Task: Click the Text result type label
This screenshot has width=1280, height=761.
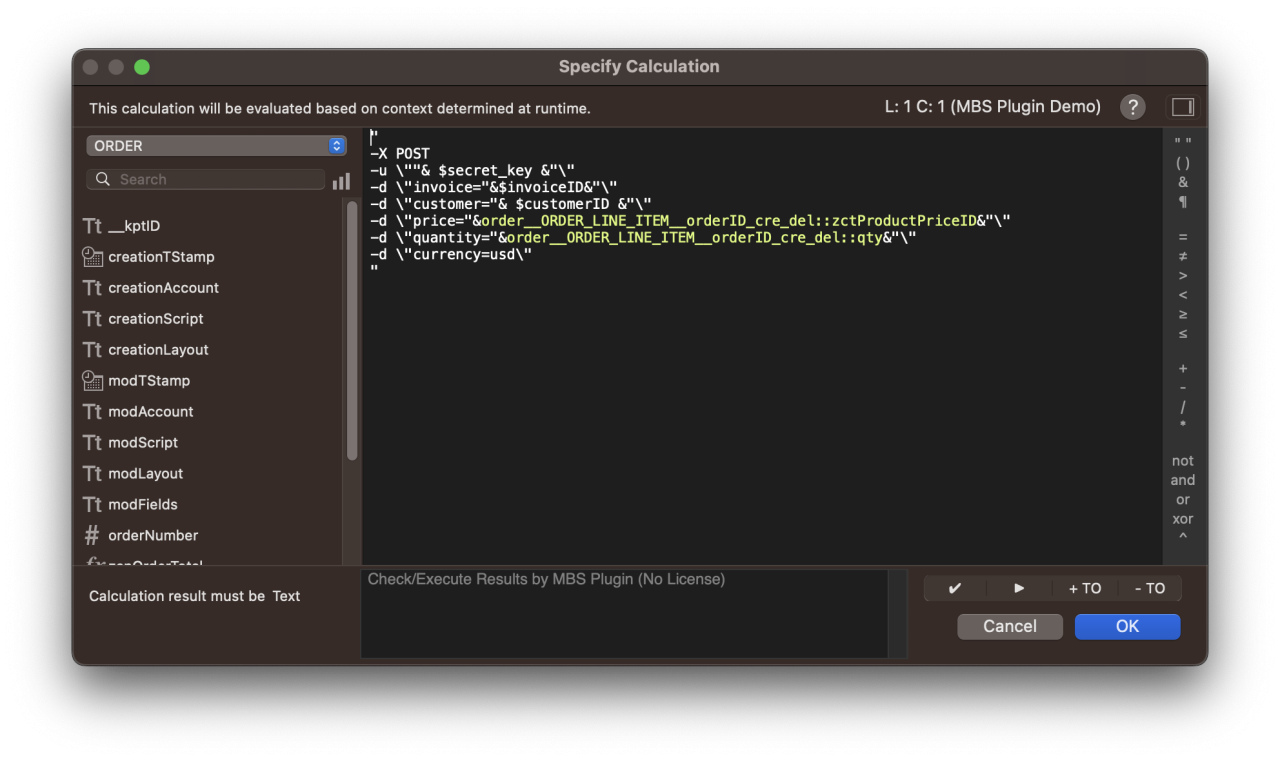Action: [x=286, y=596]
